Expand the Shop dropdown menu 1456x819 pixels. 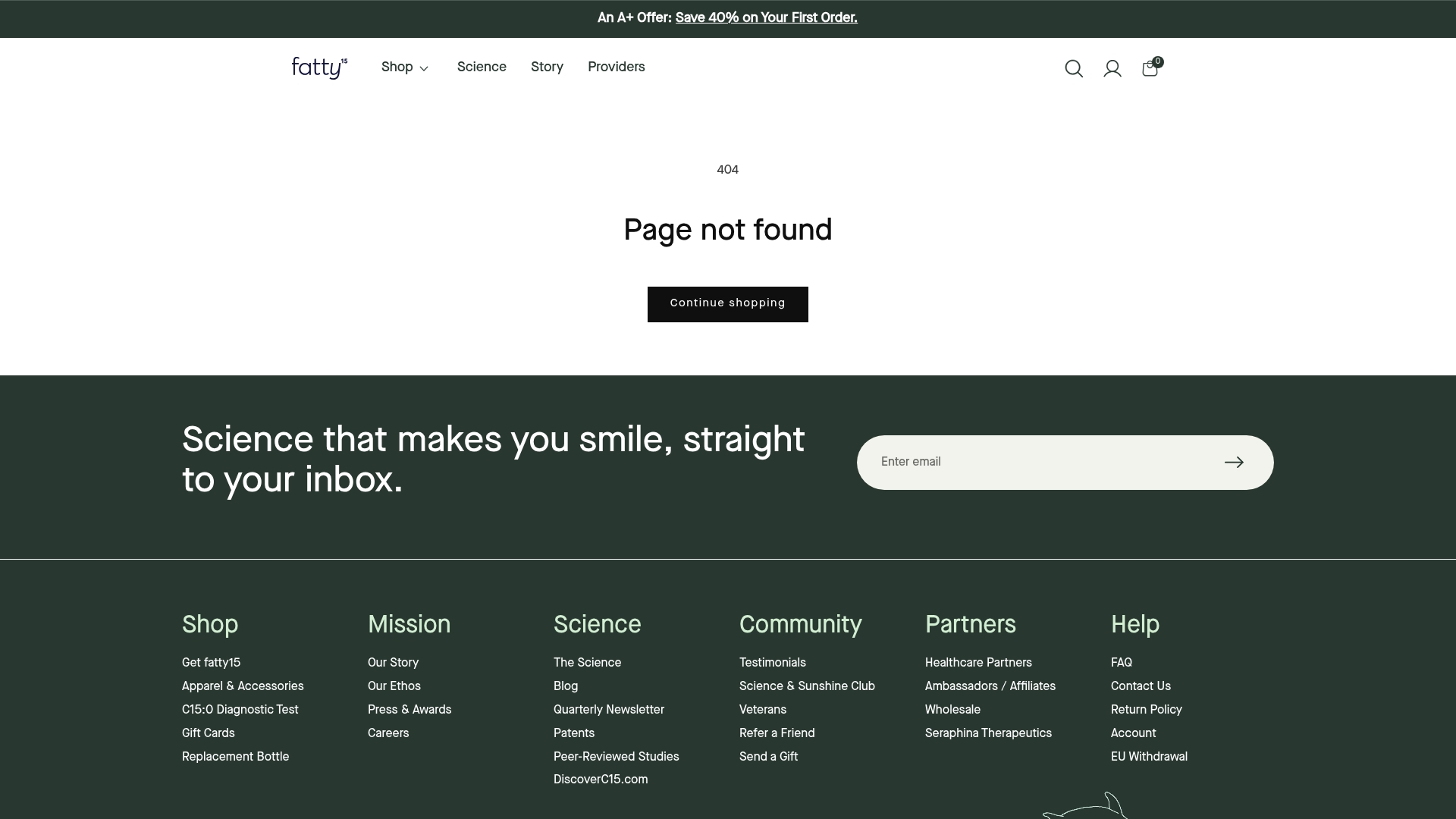click(405, 67)
